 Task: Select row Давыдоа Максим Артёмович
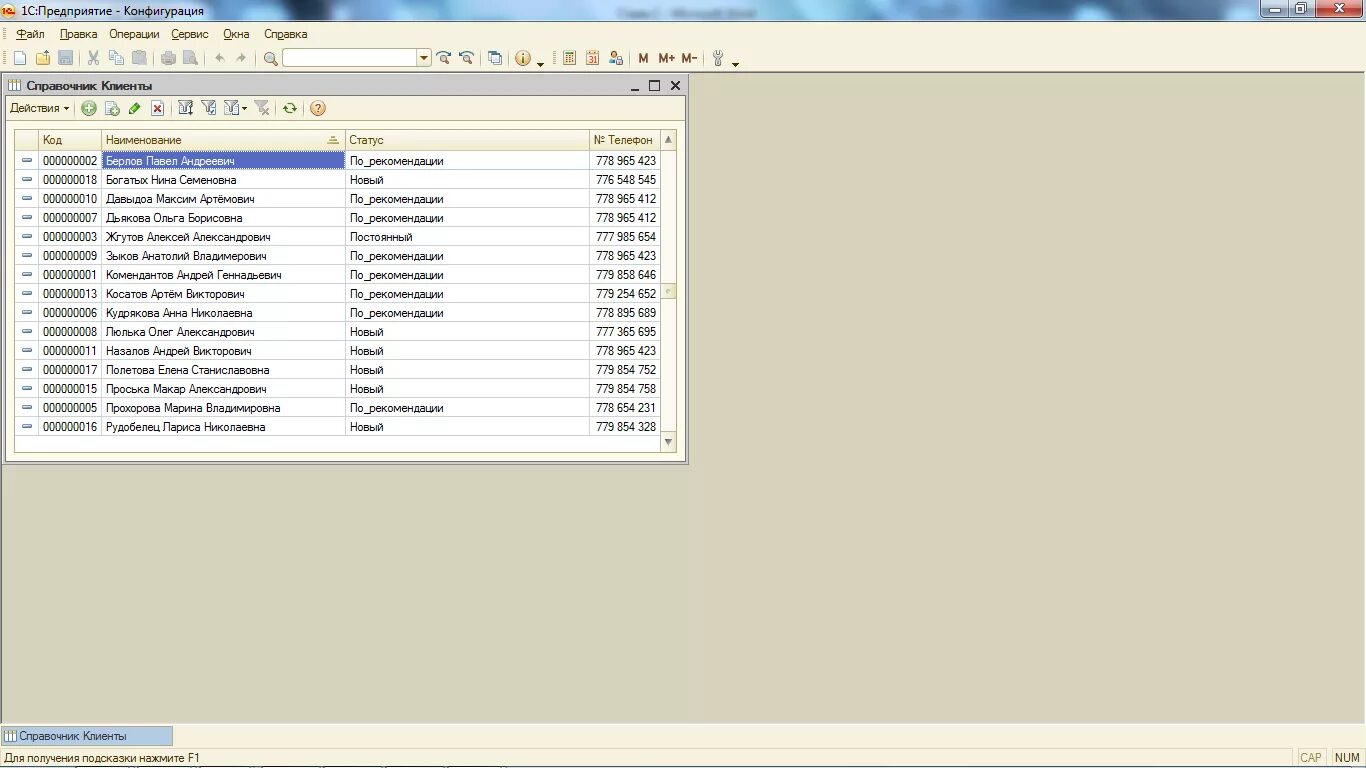(x=337, y=199)
